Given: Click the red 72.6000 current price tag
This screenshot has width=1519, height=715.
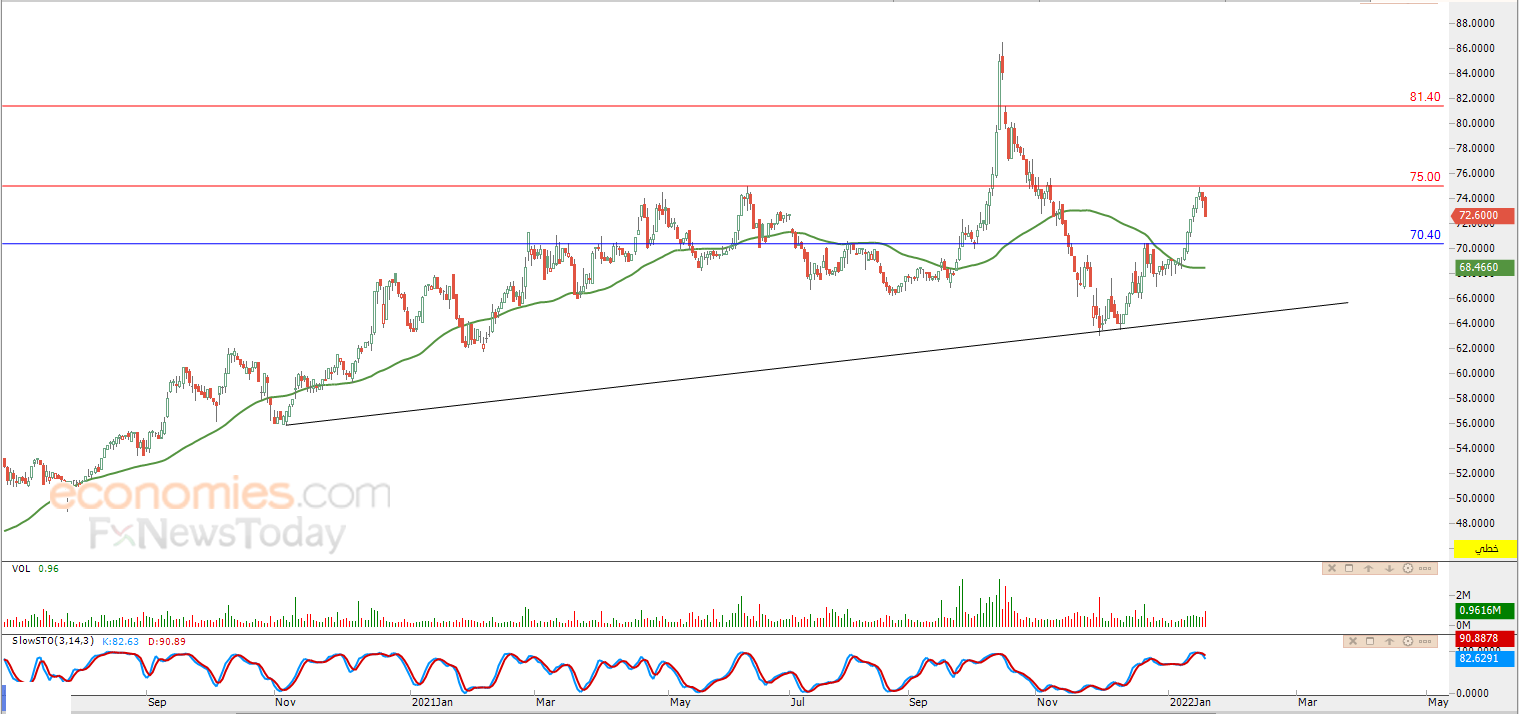Looking at the screenshot, I should click(1483, 215).
